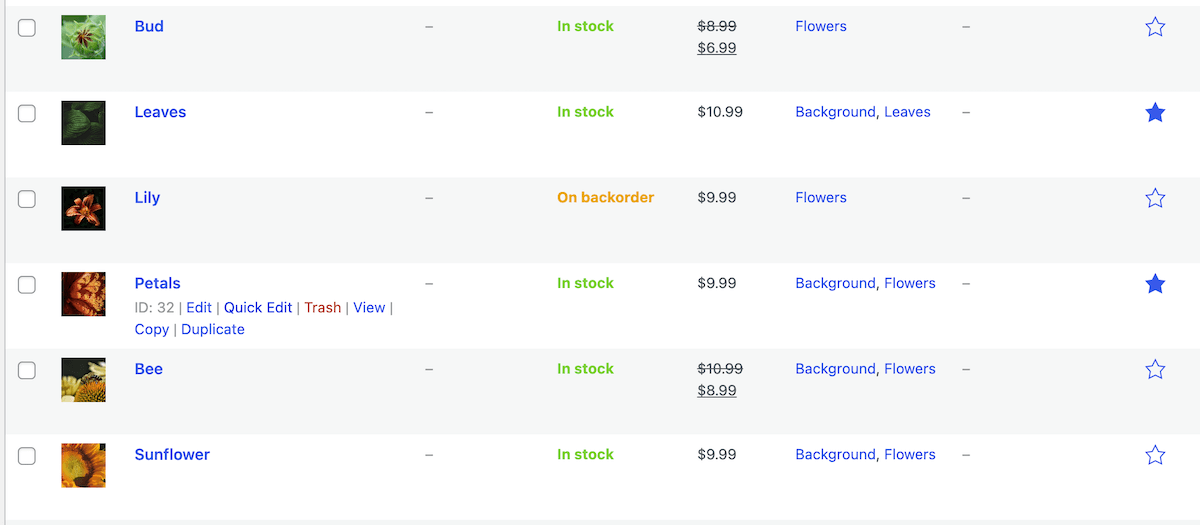
Task: Select the Bud product checkbox
Action: [x=27, y=28]
